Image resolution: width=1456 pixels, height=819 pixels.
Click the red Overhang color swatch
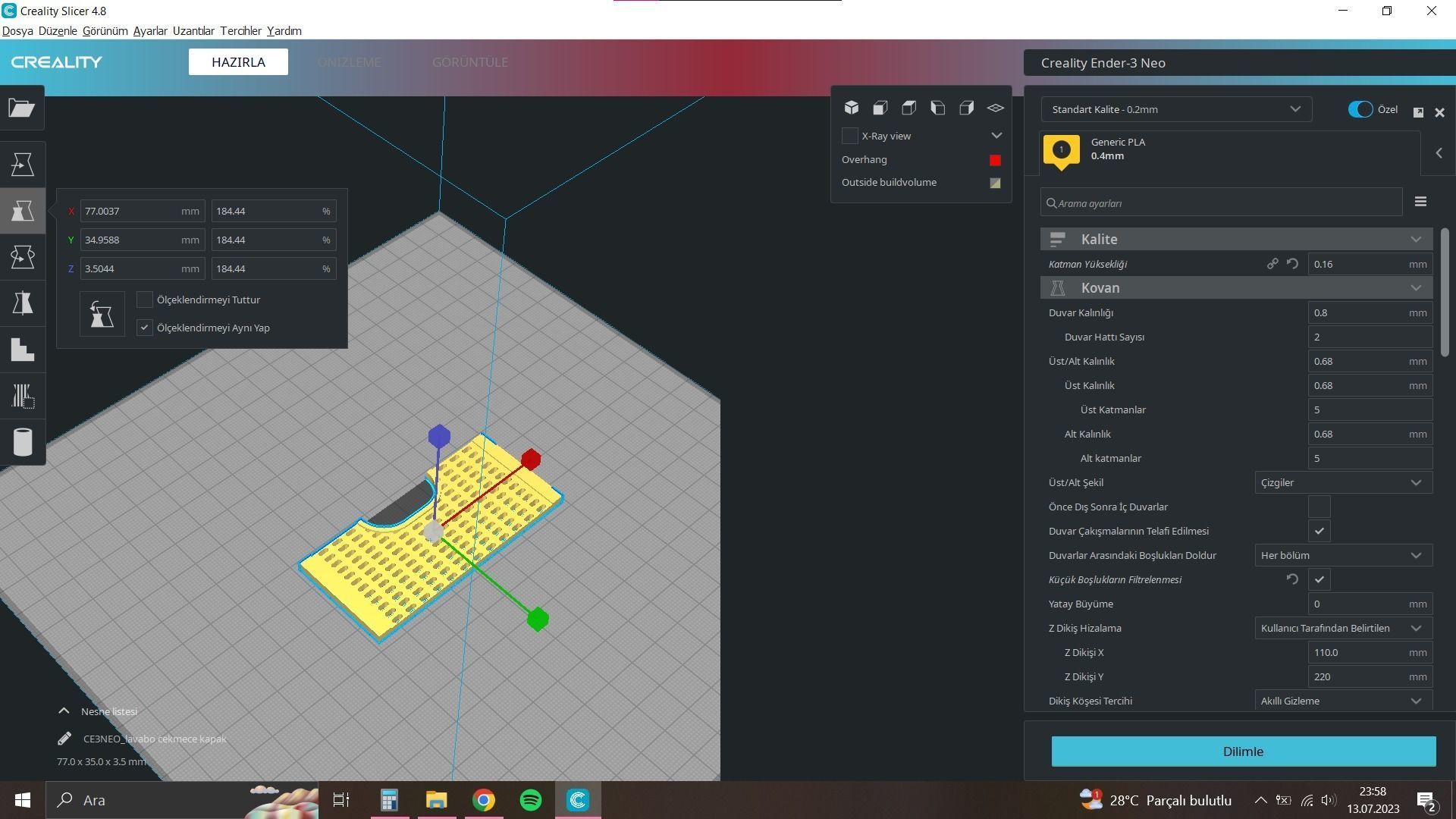click(995, 160)
